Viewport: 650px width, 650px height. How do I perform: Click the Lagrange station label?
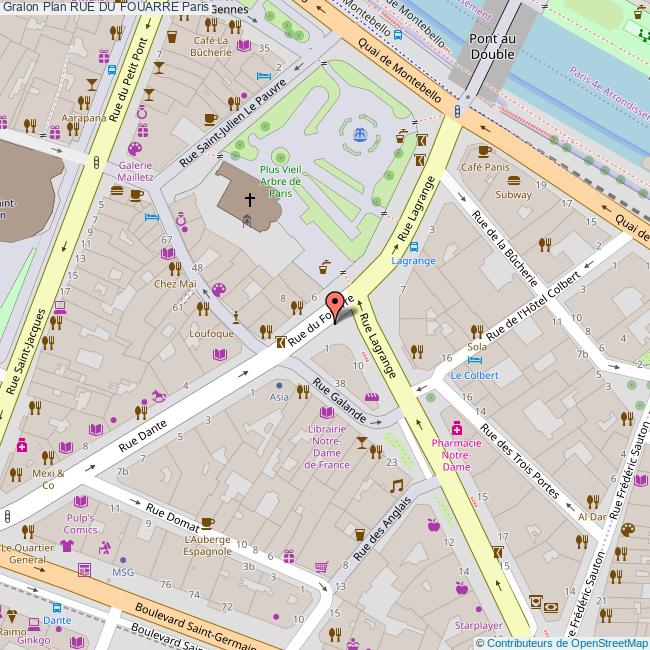click(413, 260)
